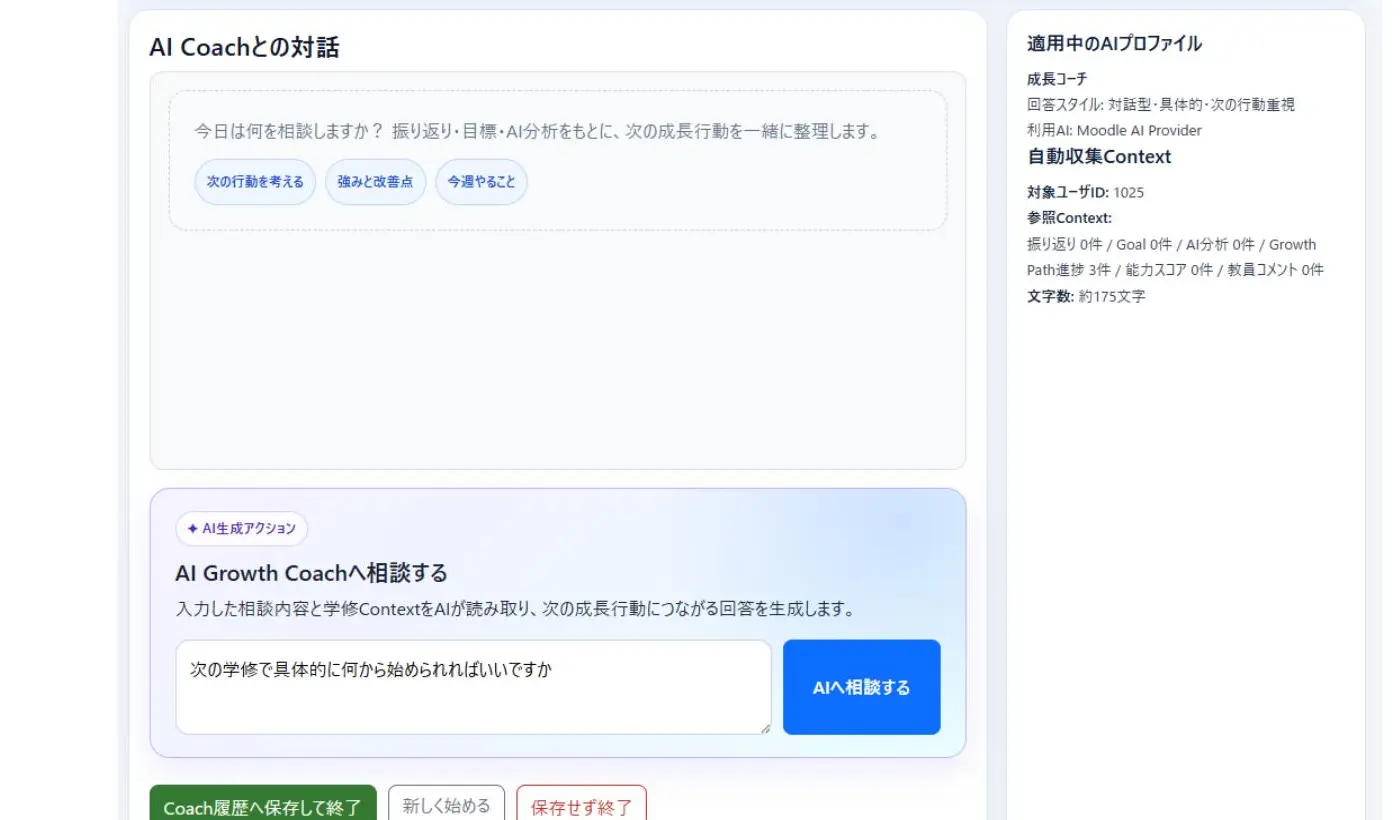This screenshot has width=1400, height=820.
Task: Click the 成長コーチ profile name
Action: click(1057, 79)
